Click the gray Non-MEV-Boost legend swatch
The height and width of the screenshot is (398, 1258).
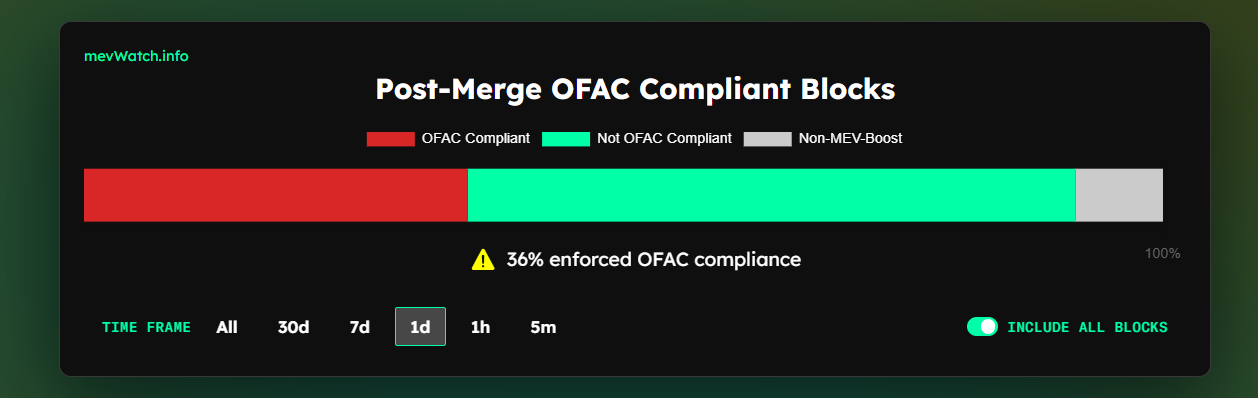(767, 138)
